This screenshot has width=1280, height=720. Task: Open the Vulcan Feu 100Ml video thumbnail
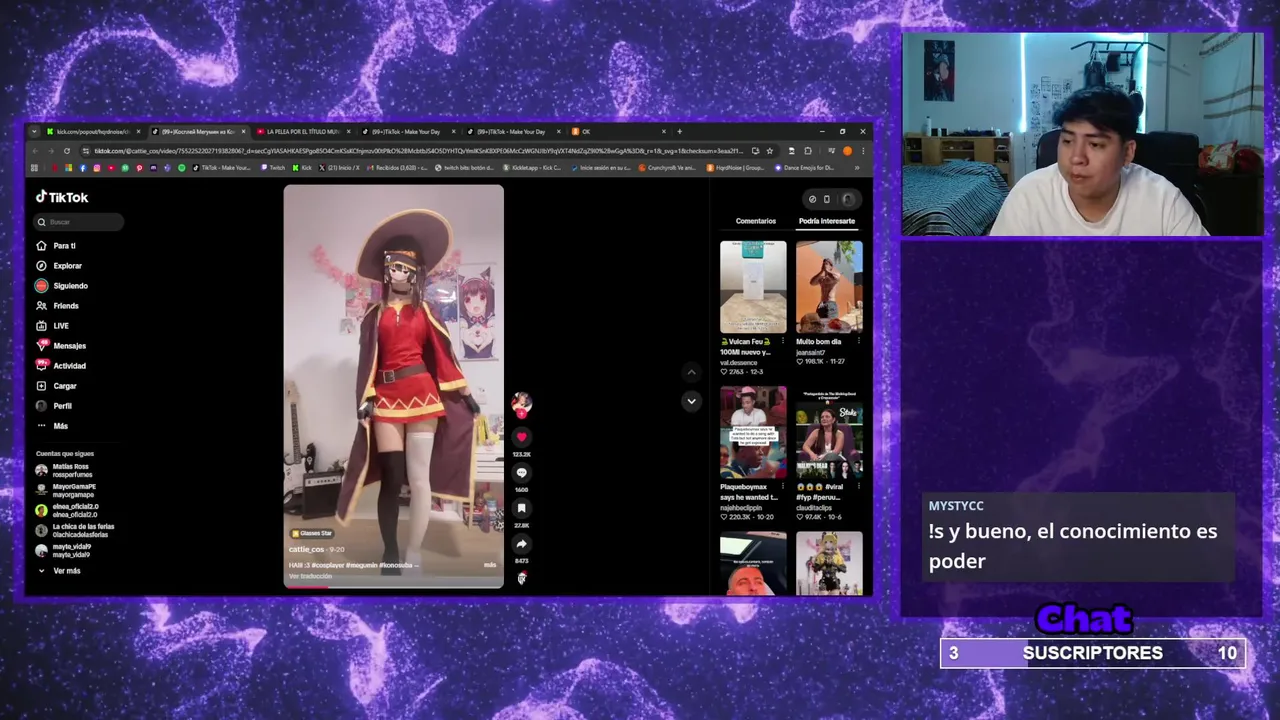[x=753, y=287]
